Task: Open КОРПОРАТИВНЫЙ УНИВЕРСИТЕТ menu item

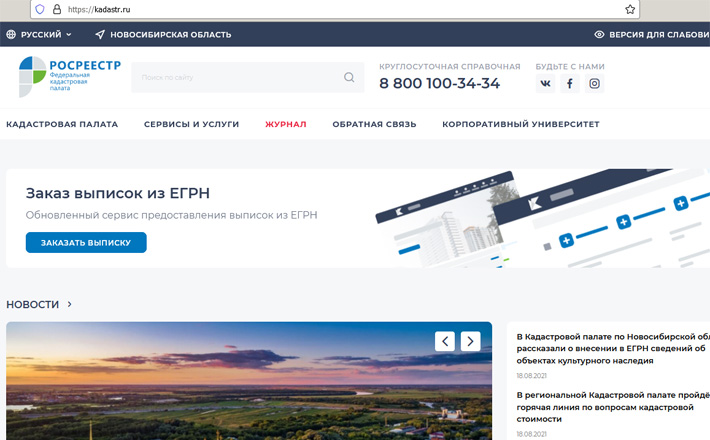Action: (x=521, y=124)
